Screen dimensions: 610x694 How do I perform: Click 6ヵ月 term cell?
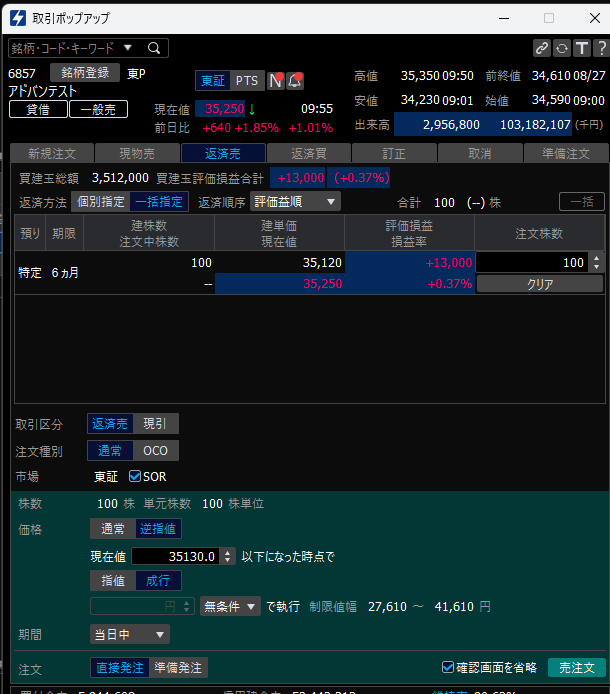click(65, 273)
